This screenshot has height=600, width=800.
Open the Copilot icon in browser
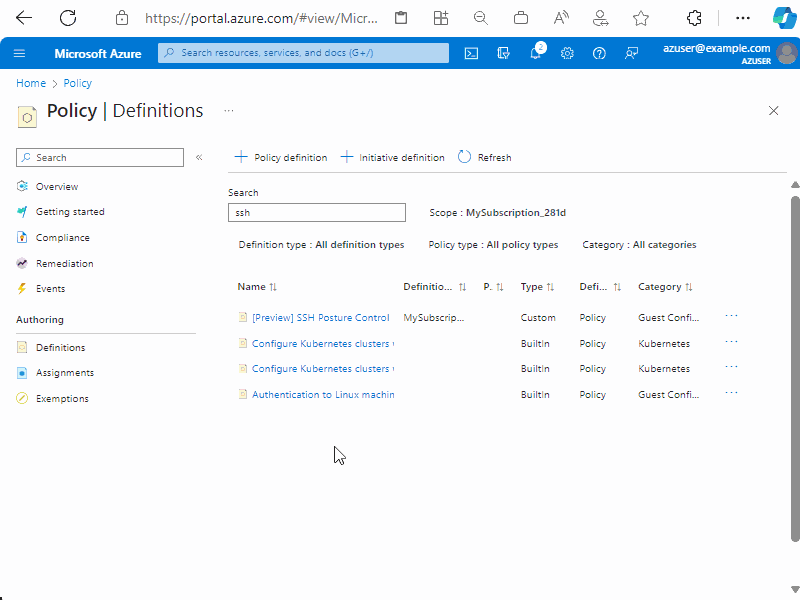coord(784,18)
